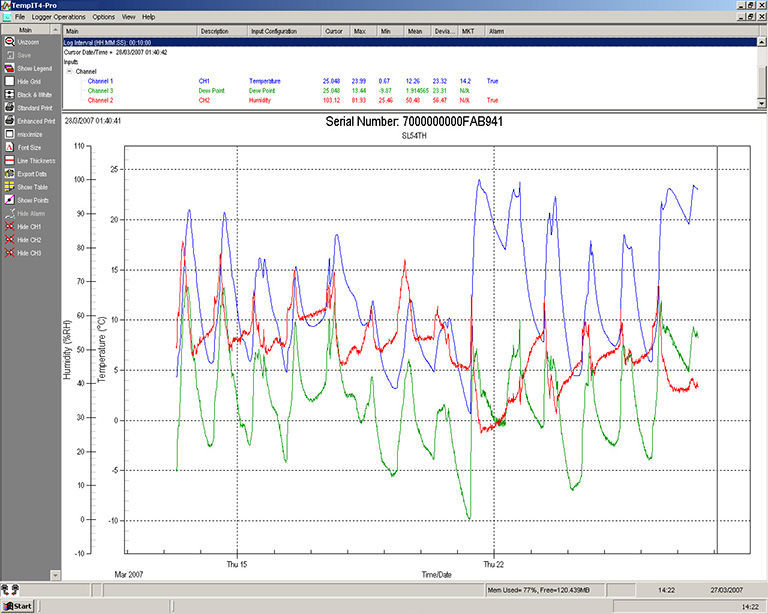
Task: Click the Show Table icon
Action: point(9,187)
